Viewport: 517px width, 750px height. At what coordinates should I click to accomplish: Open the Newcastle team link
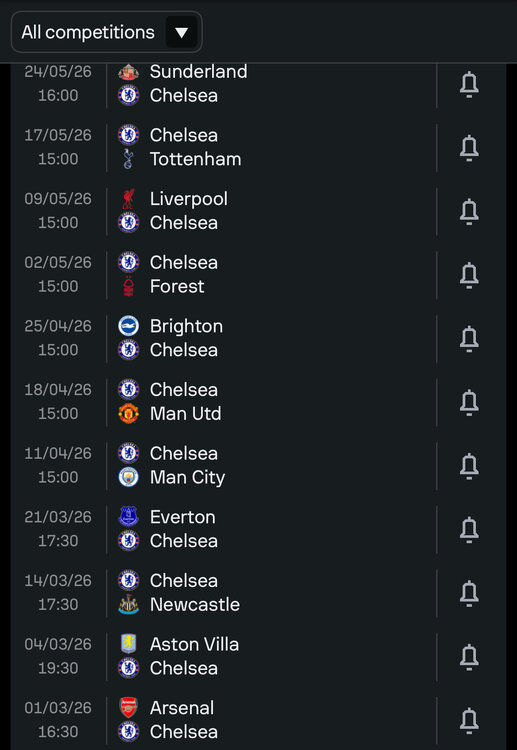click(x=195, y=605)
